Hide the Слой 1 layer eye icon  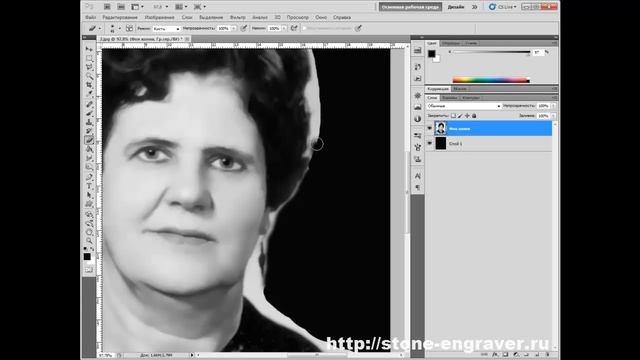429,143
